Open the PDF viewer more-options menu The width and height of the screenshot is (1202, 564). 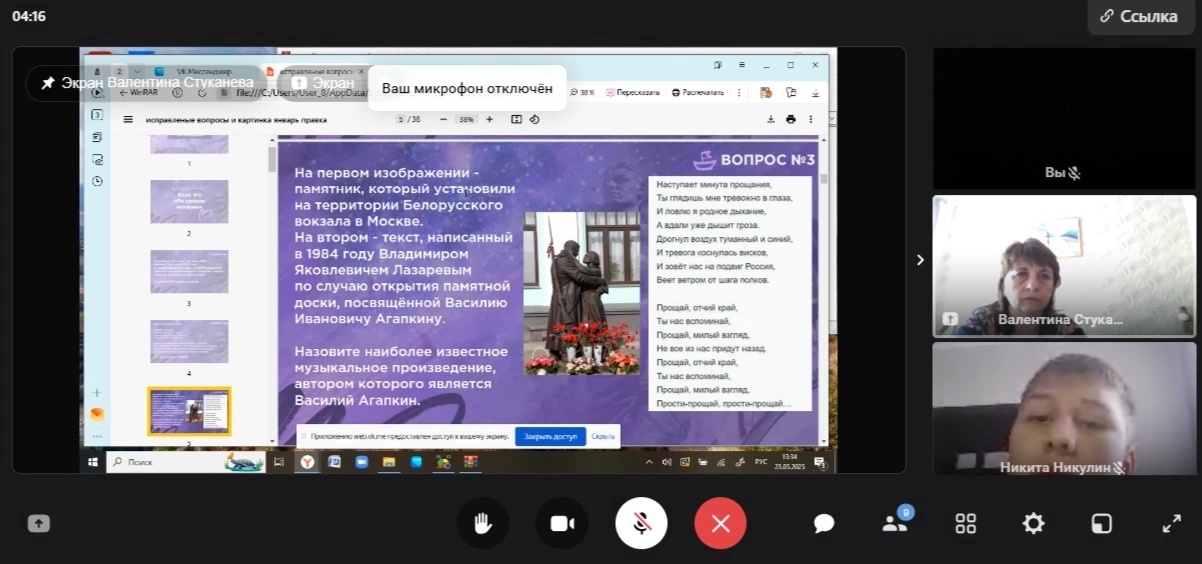point(810,119)
